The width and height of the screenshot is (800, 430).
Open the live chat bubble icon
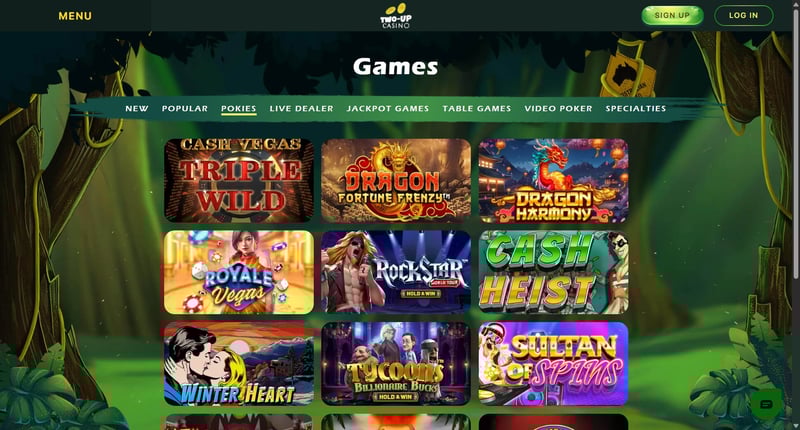(766, 405)
